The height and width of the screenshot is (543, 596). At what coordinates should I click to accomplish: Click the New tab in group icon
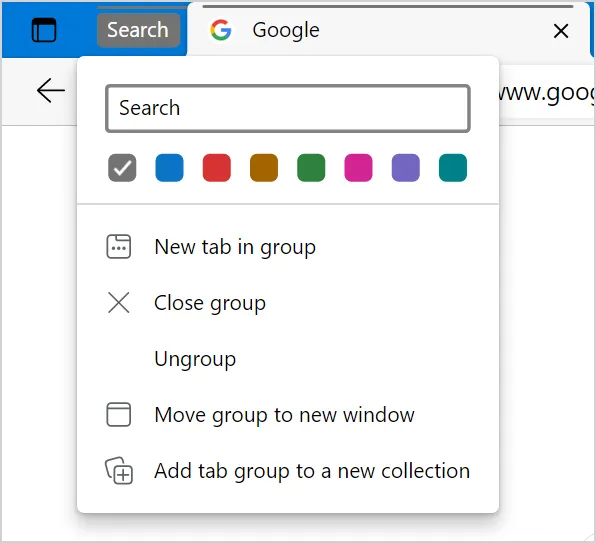pyautogui.click(x=119, y=247)
